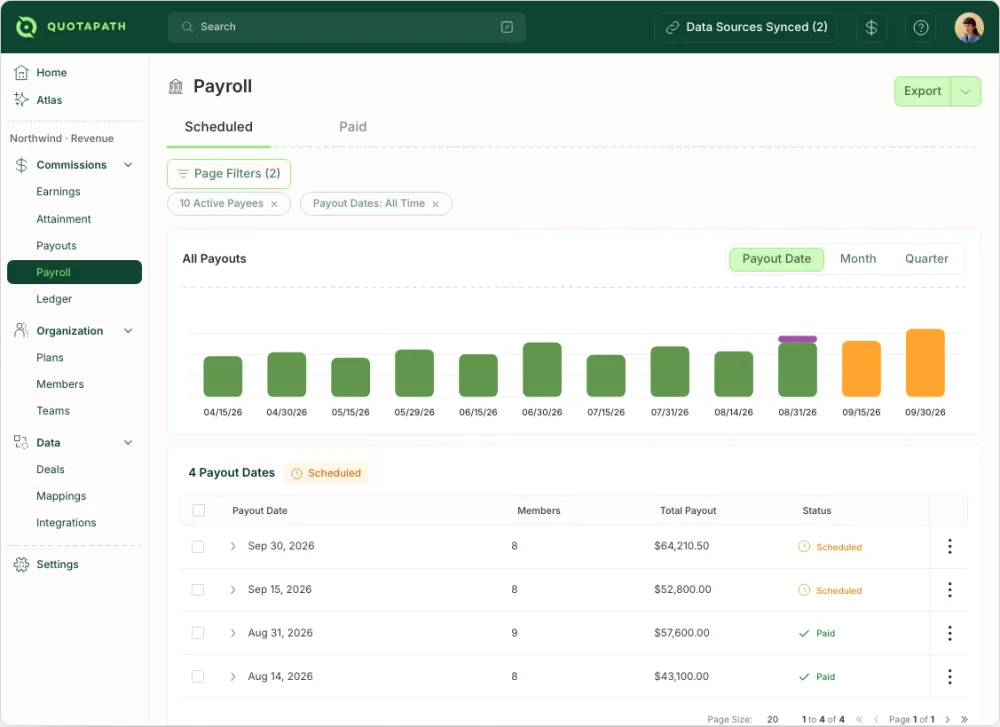Collapse the Organization section chevron
The image size is (1000, 727).
(128, 331)
